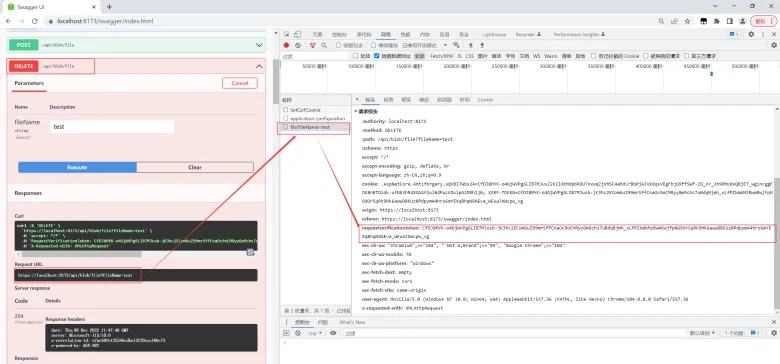Close the console drawer

774,322
